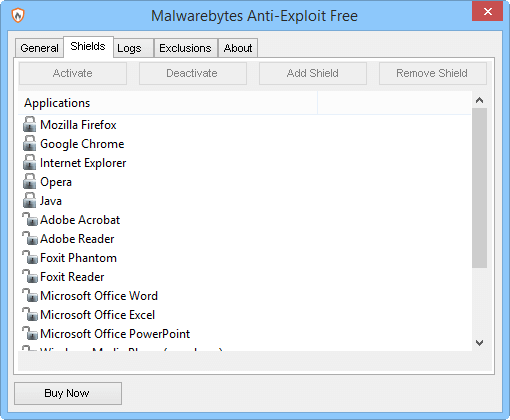This screenshot has width=510, height=420.
Task: Click the unlocked icon beside Adobe Reader
Action: 30,238
